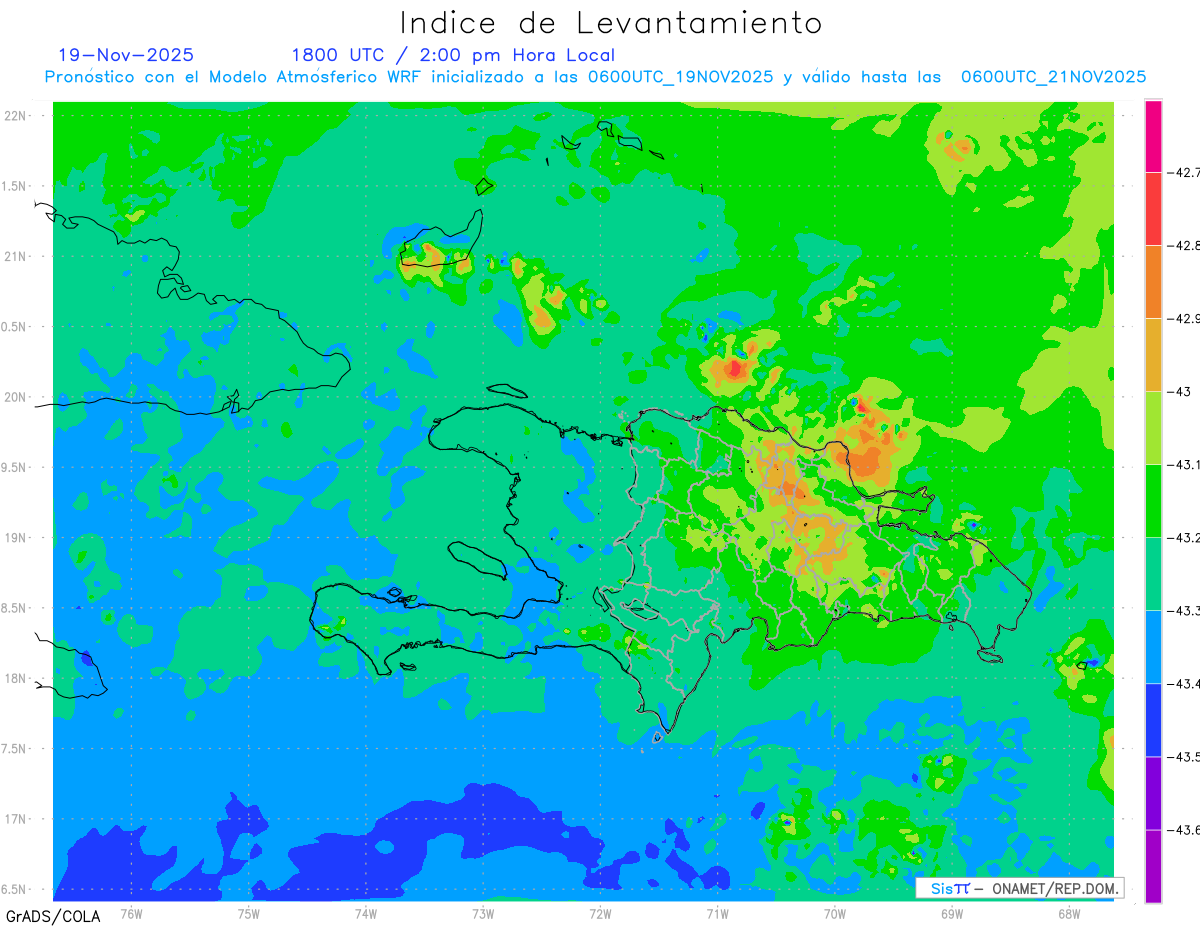Screen dimensions: 1200x927
Task: Click the colorbar value '-42.9'
Action: [x=1184, y=318]
